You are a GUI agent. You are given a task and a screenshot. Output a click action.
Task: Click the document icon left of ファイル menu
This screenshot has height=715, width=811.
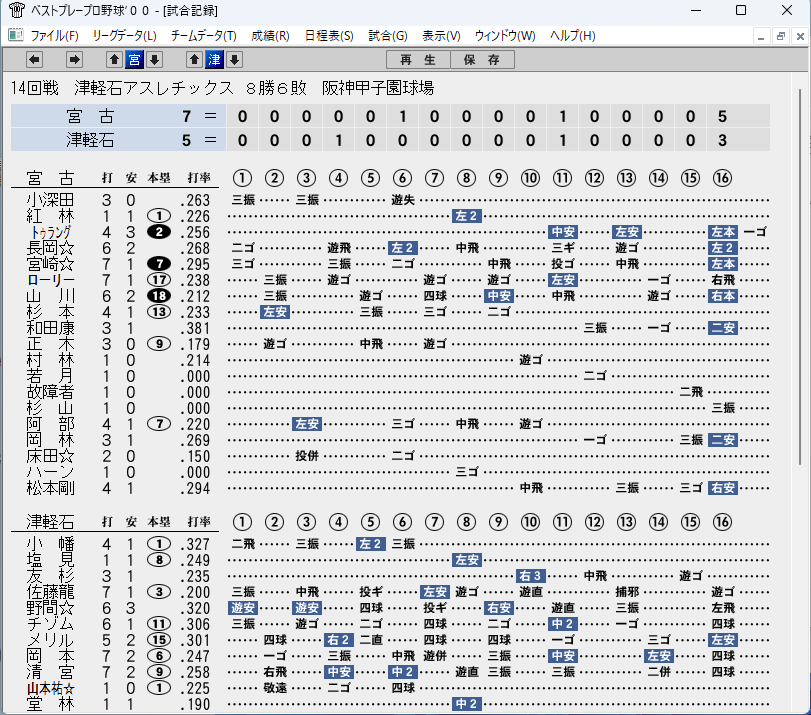tap(16, 35)
